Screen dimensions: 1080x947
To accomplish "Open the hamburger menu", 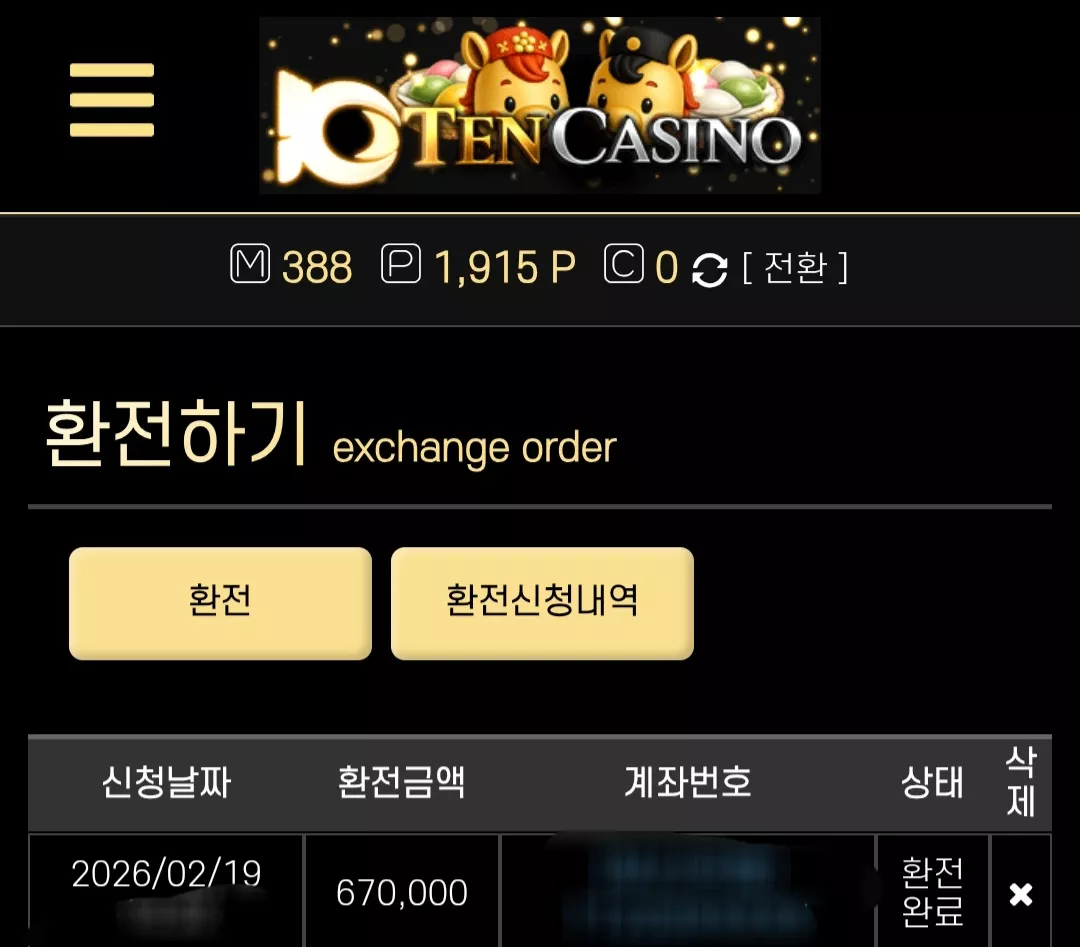I will coord(112,100).
